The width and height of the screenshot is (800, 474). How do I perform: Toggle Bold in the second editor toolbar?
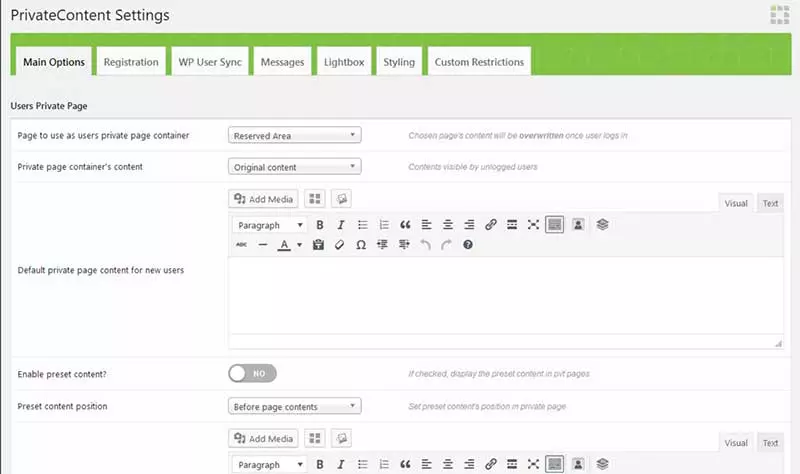pos(320,464)
